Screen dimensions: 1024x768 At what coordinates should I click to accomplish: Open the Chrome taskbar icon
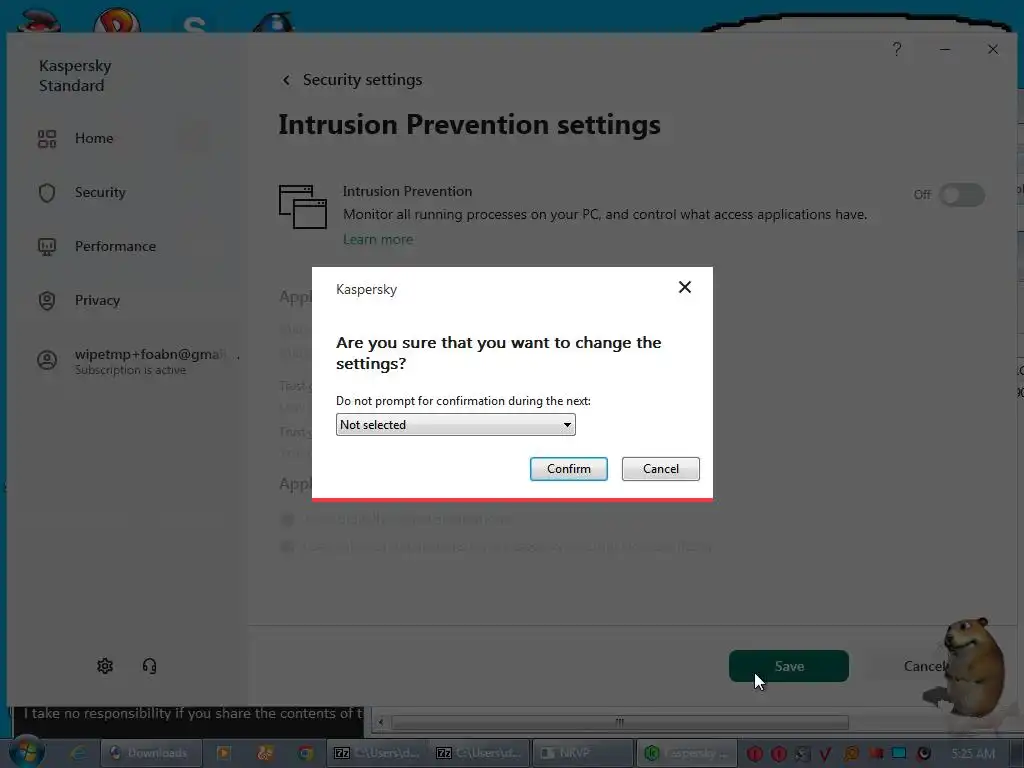pos(306,753)
